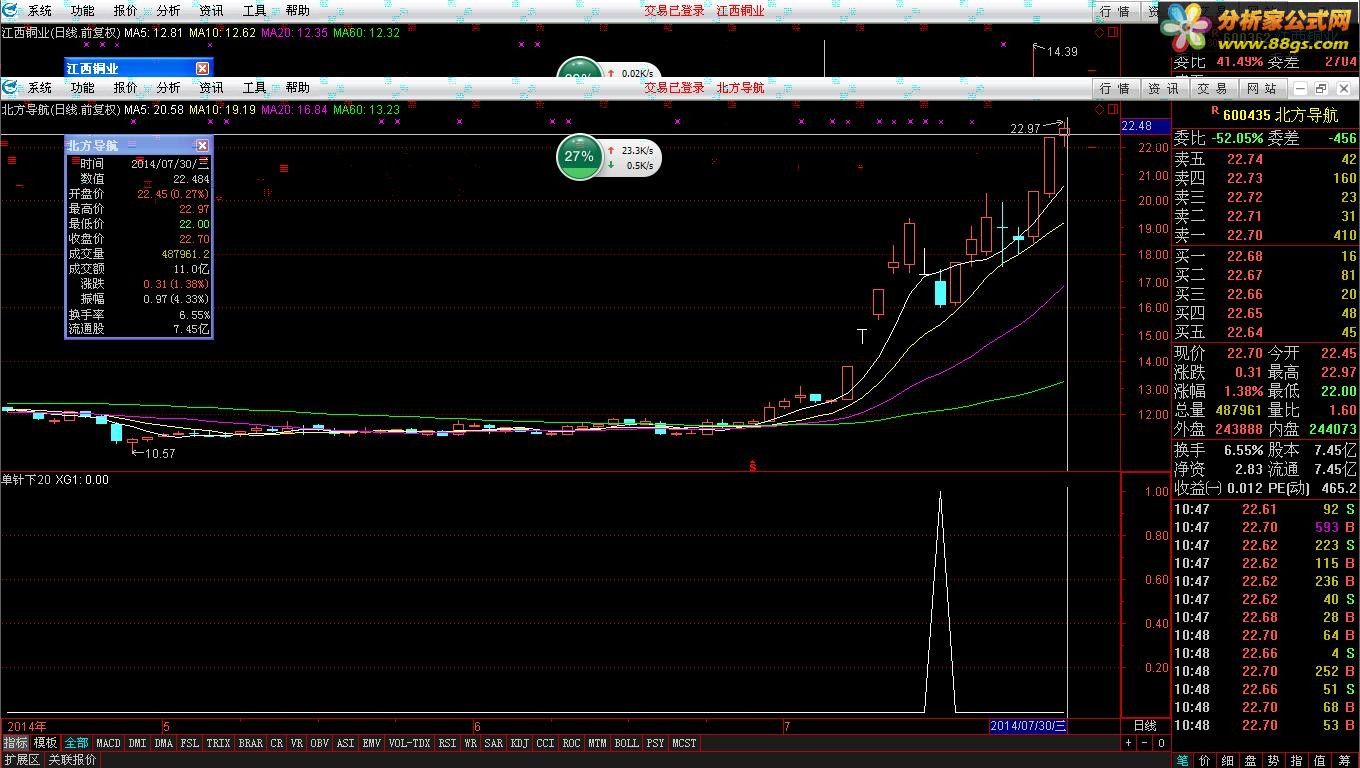
Task: Close the 江西铜业 data info popup
Action: click(x=202, y=68)
